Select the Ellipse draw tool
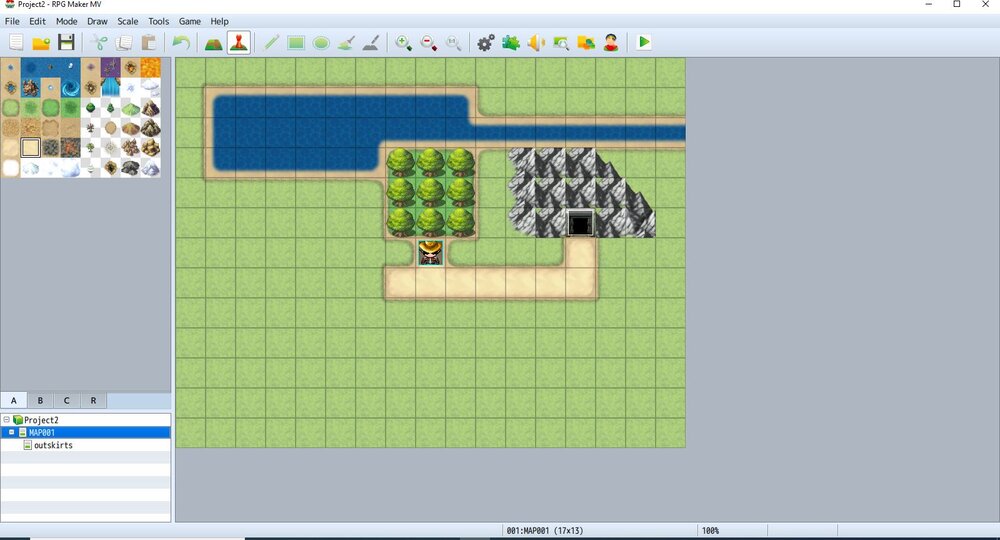The width and height of the screenshot is (1000, 540). pos(321,43)
